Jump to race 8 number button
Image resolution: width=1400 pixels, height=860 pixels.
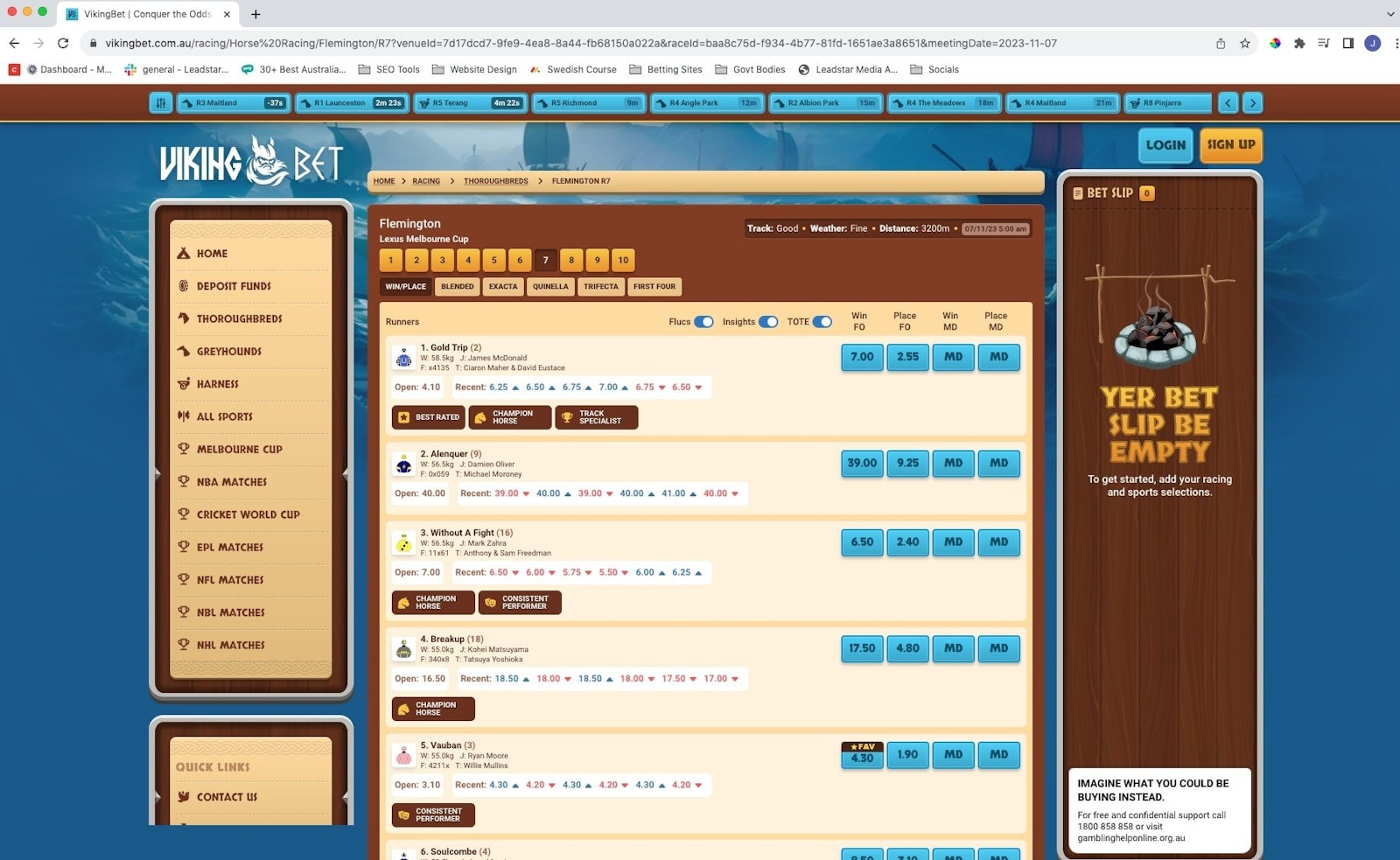tap(571, 260)
